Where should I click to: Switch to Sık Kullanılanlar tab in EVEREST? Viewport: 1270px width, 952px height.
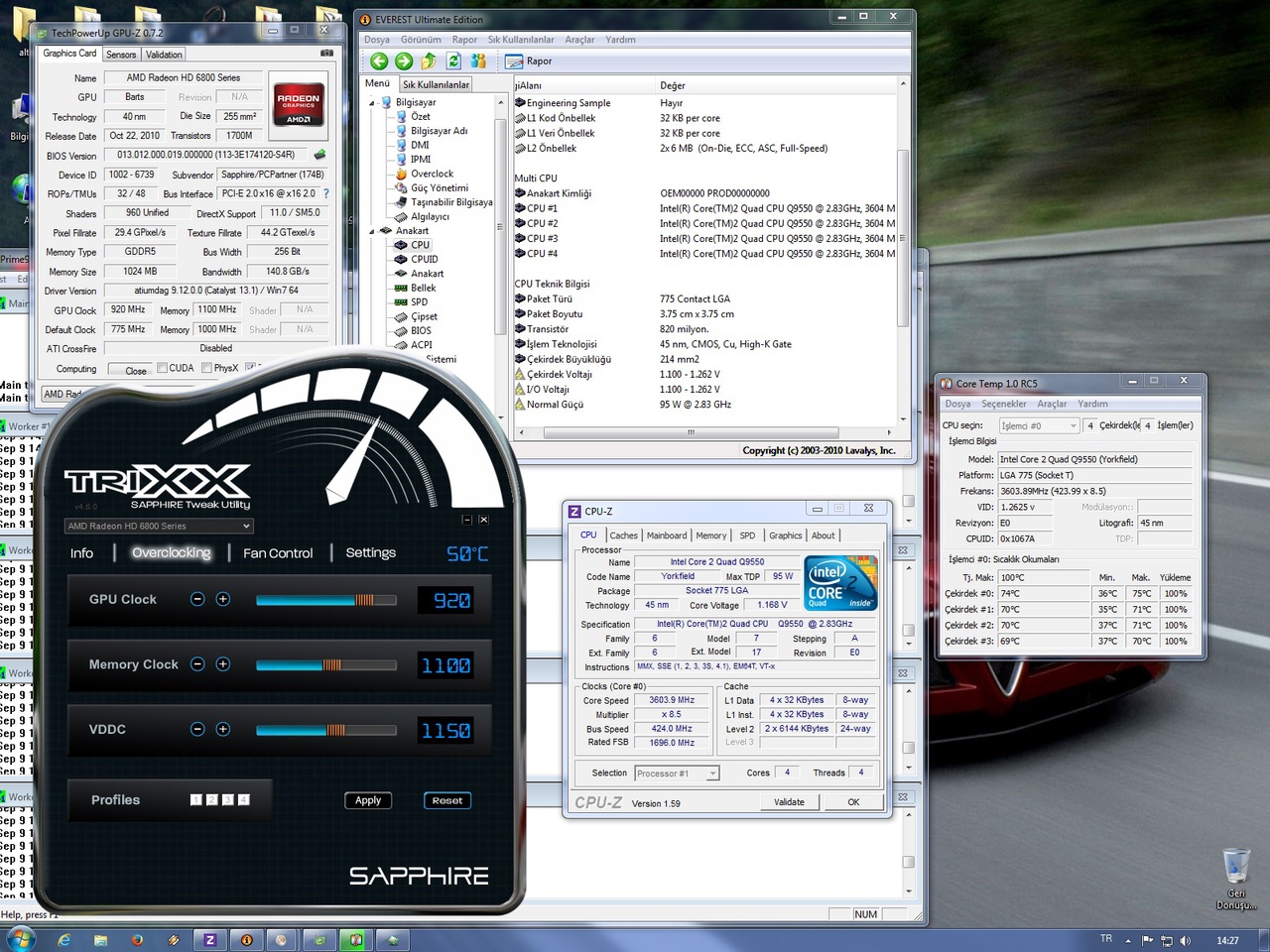(x=437, y=84)
